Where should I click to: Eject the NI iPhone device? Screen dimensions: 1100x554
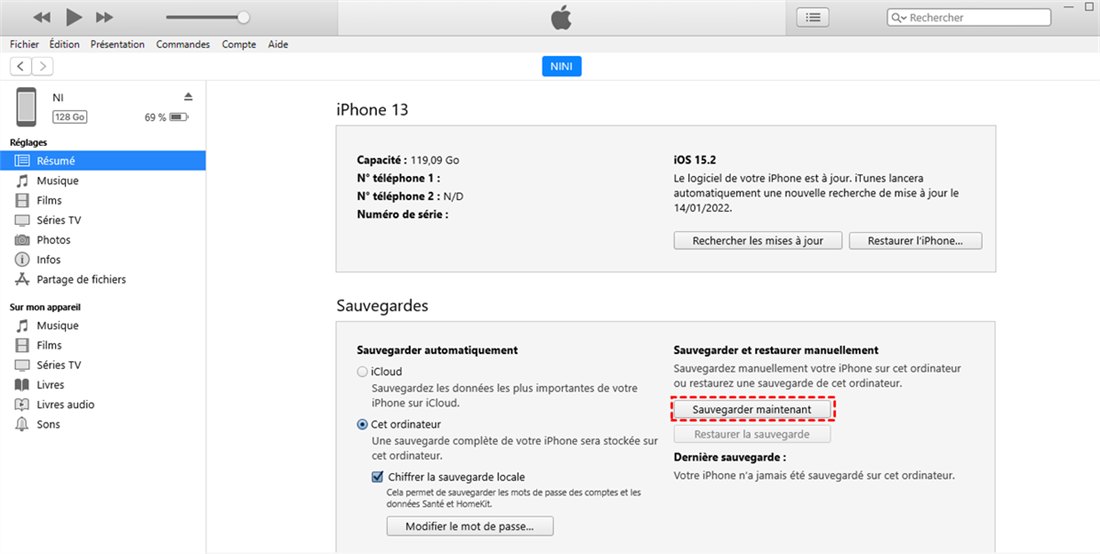188,96
